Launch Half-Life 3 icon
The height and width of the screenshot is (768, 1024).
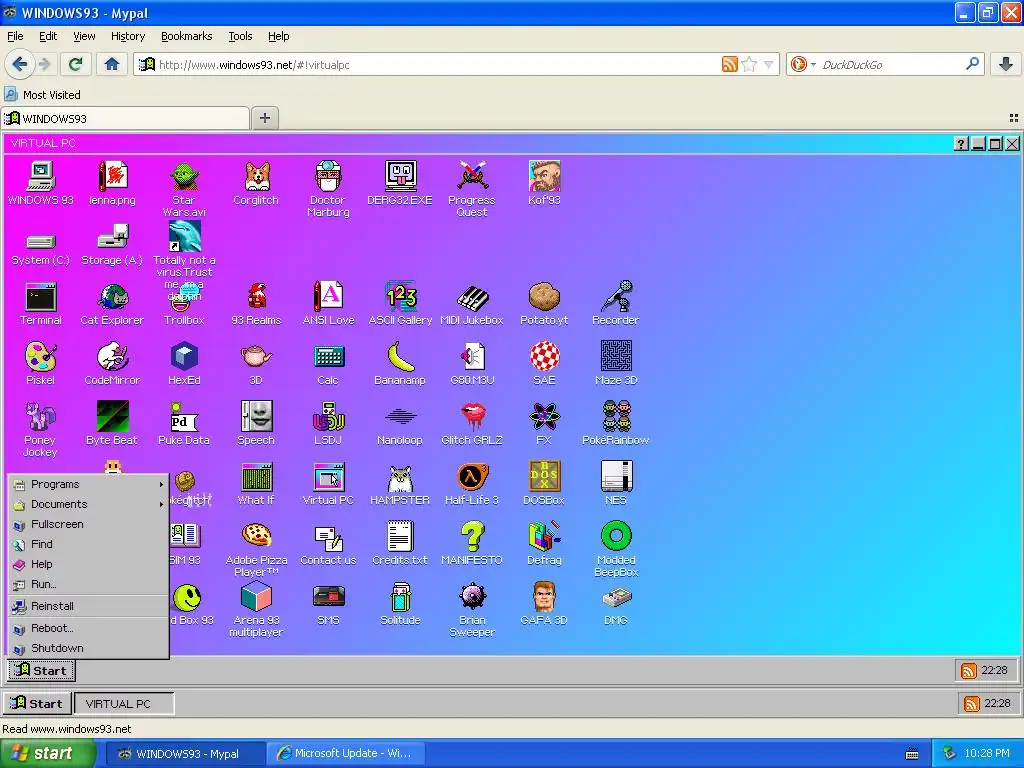(472, 484)
